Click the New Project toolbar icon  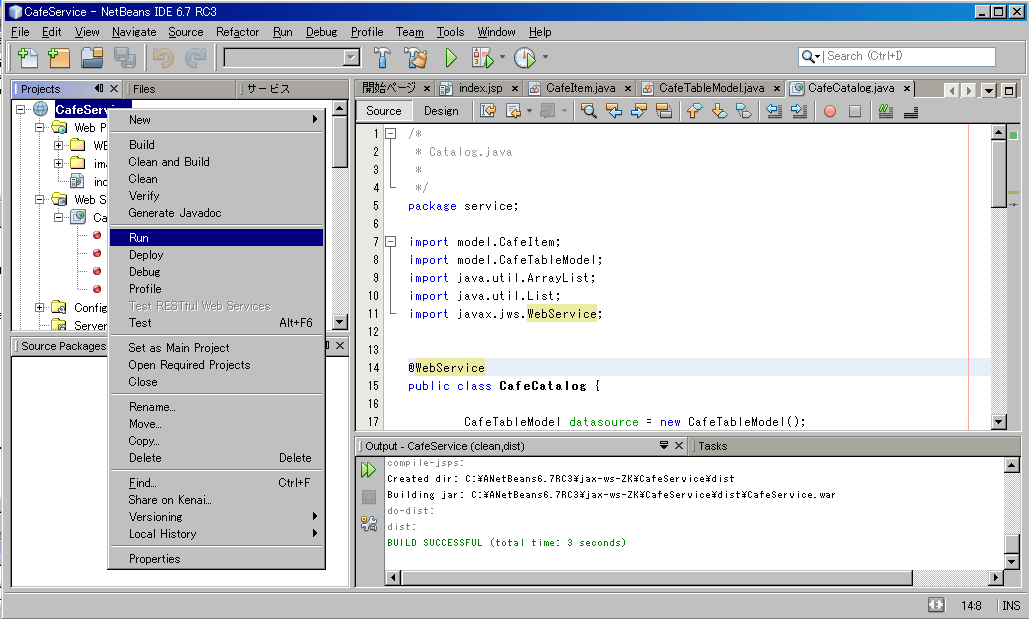[x=58, y=58]
